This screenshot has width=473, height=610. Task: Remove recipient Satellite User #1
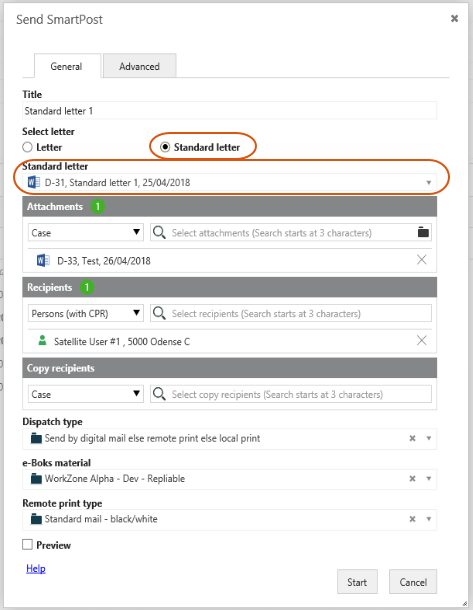click(x=421, y=341)
